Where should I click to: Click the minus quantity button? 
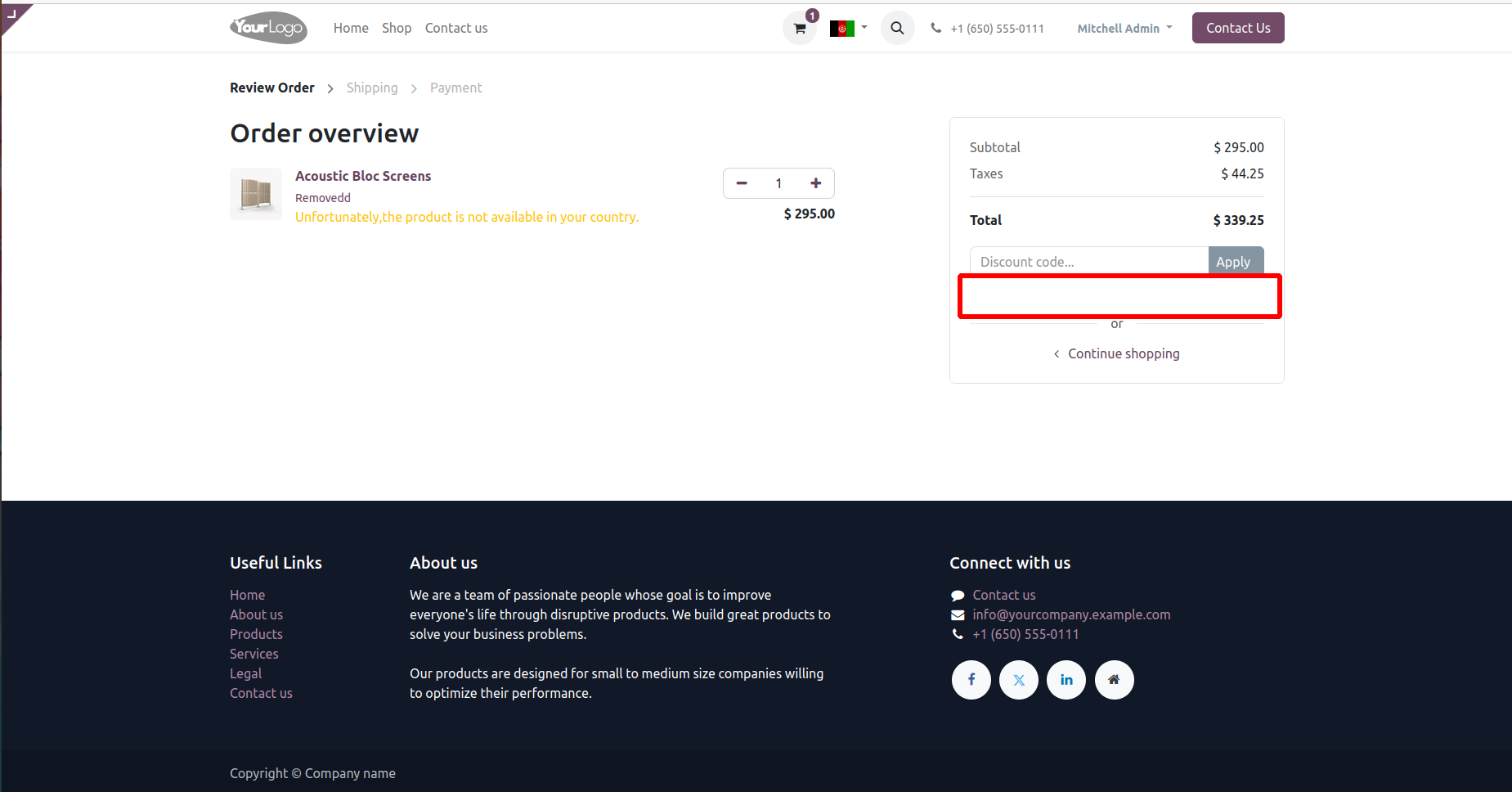742,183
